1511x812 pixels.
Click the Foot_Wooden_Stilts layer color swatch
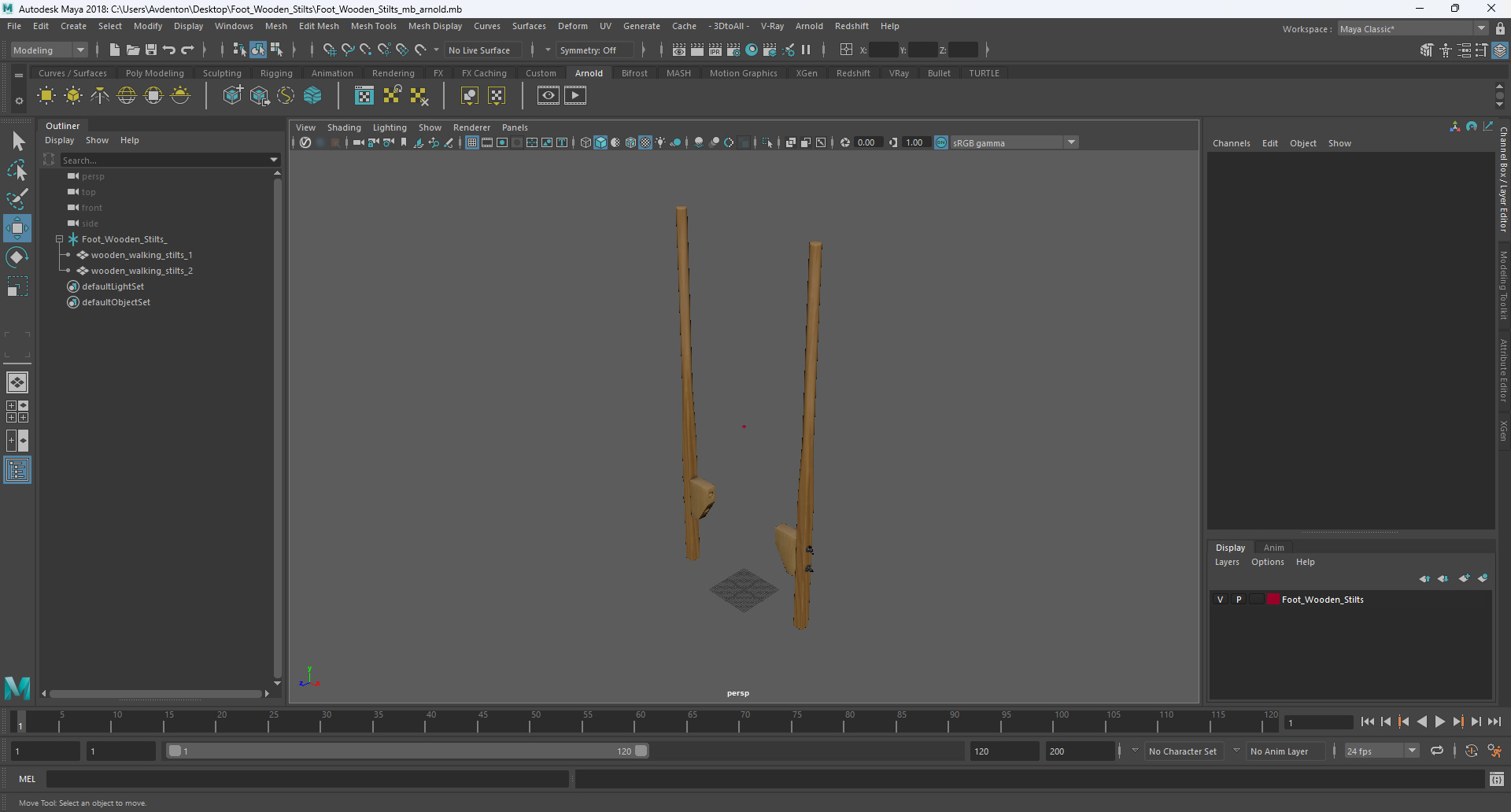click(1273, 600)
